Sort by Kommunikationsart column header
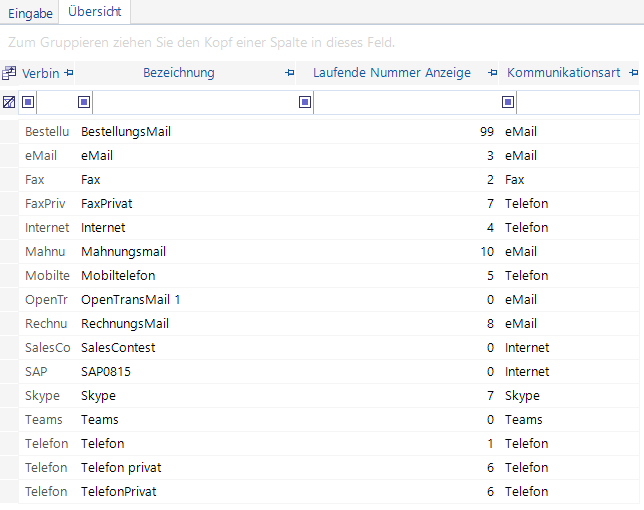The image size is (644, 510). click(x=564, y=73)
